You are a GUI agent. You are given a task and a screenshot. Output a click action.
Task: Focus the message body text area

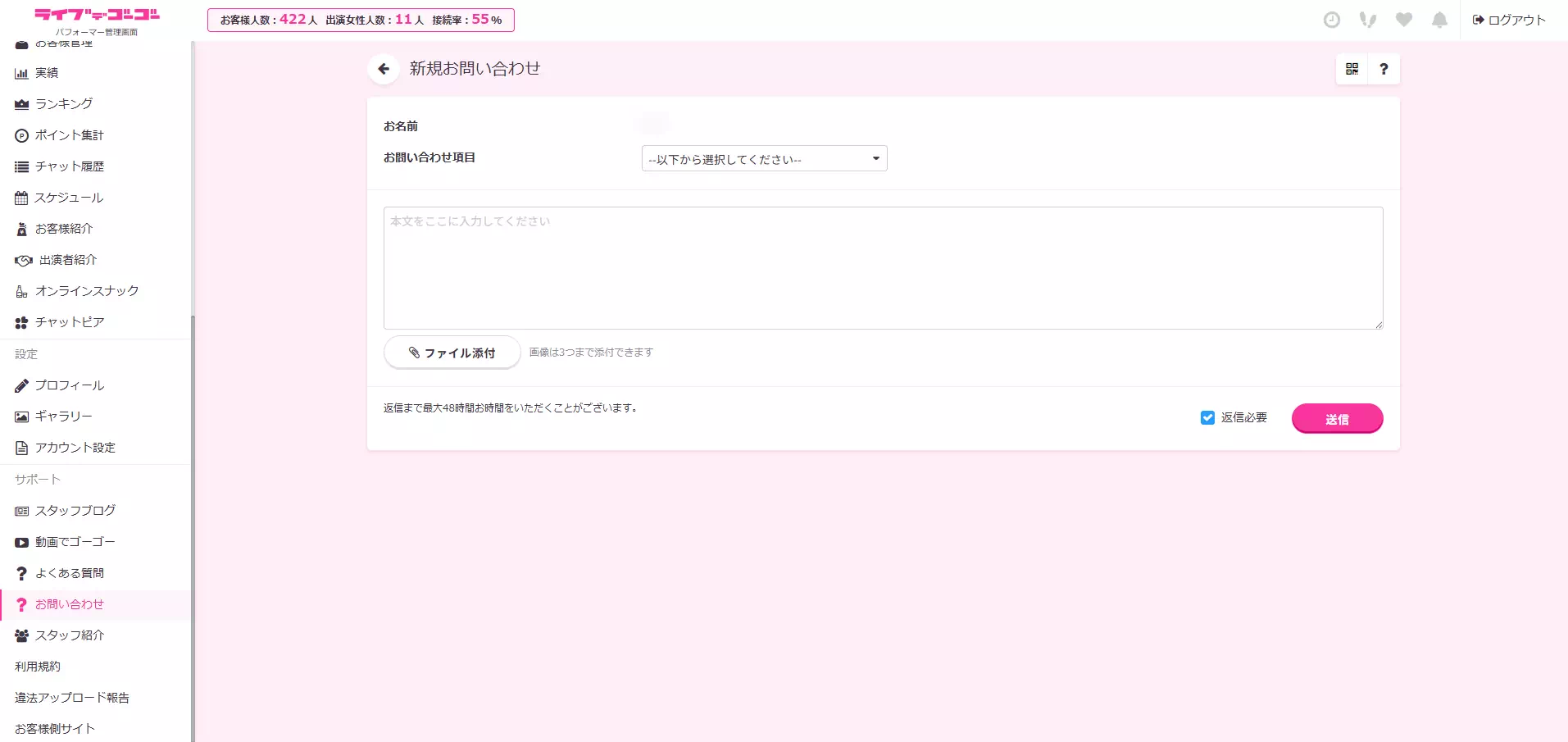click(x=883, y=268)
